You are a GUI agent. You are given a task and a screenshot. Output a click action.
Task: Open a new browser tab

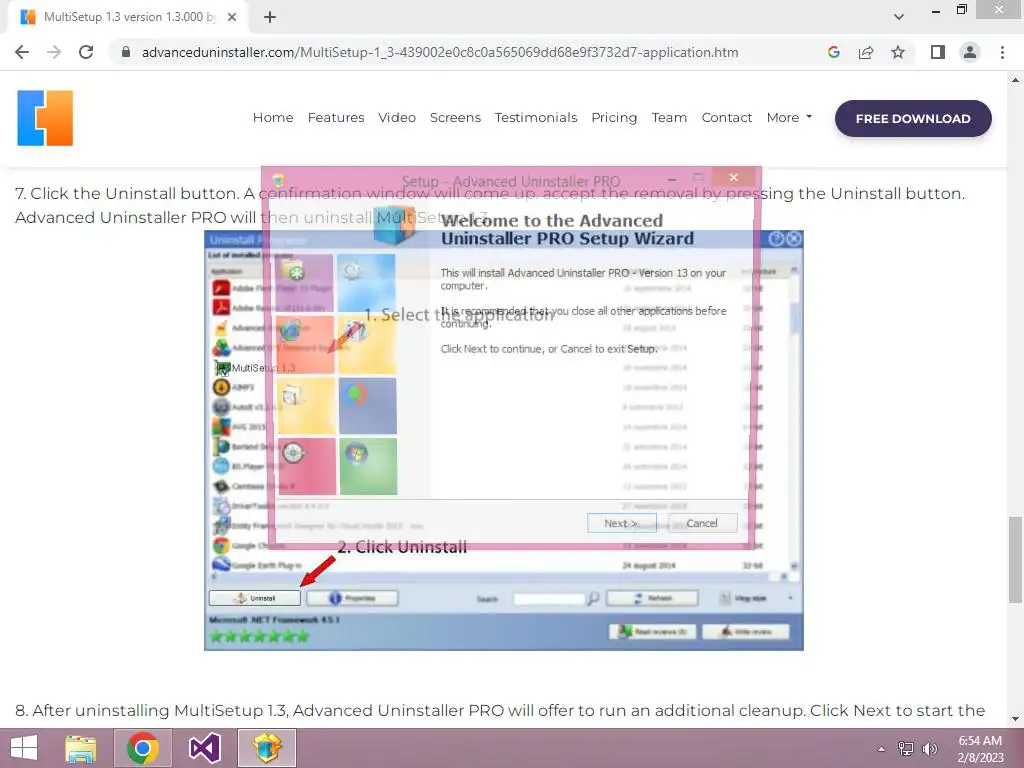point(270,17)
